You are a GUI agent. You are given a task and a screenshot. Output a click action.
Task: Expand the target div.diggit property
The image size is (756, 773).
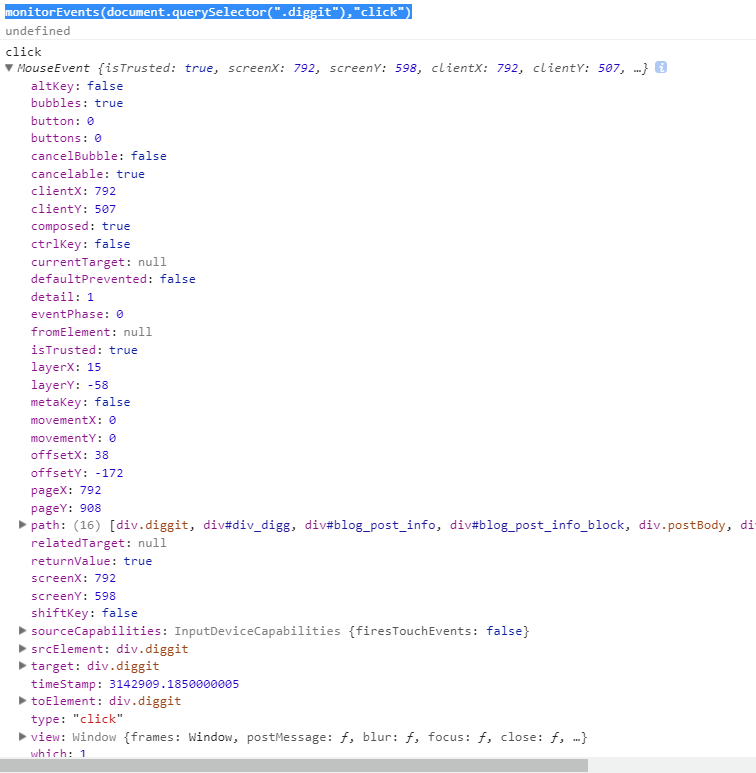(x=22, y=666)
